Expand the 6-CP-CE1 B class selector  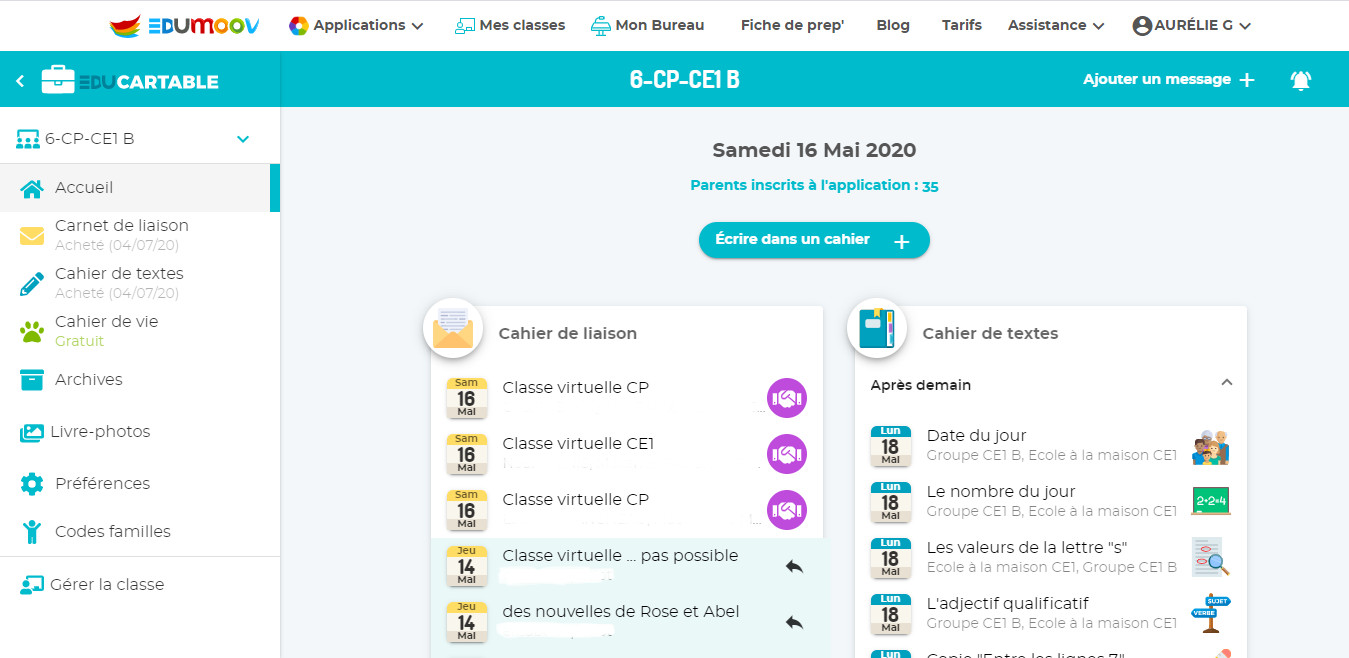click(x=242, y=139)
